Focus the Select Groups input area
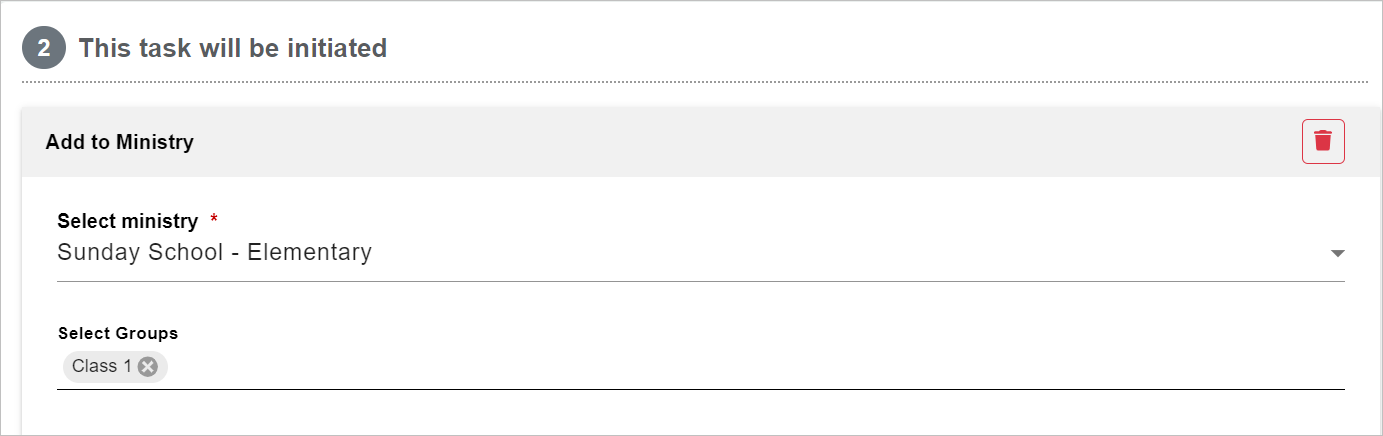The width and height of the screenshot is (1383, 436). click(x=700, y=366)
